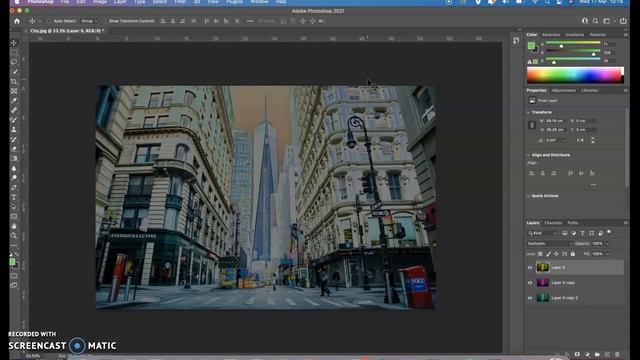Lock transparent pixels icon in Layers
This screenshot has height=360, width=640.
540,254
